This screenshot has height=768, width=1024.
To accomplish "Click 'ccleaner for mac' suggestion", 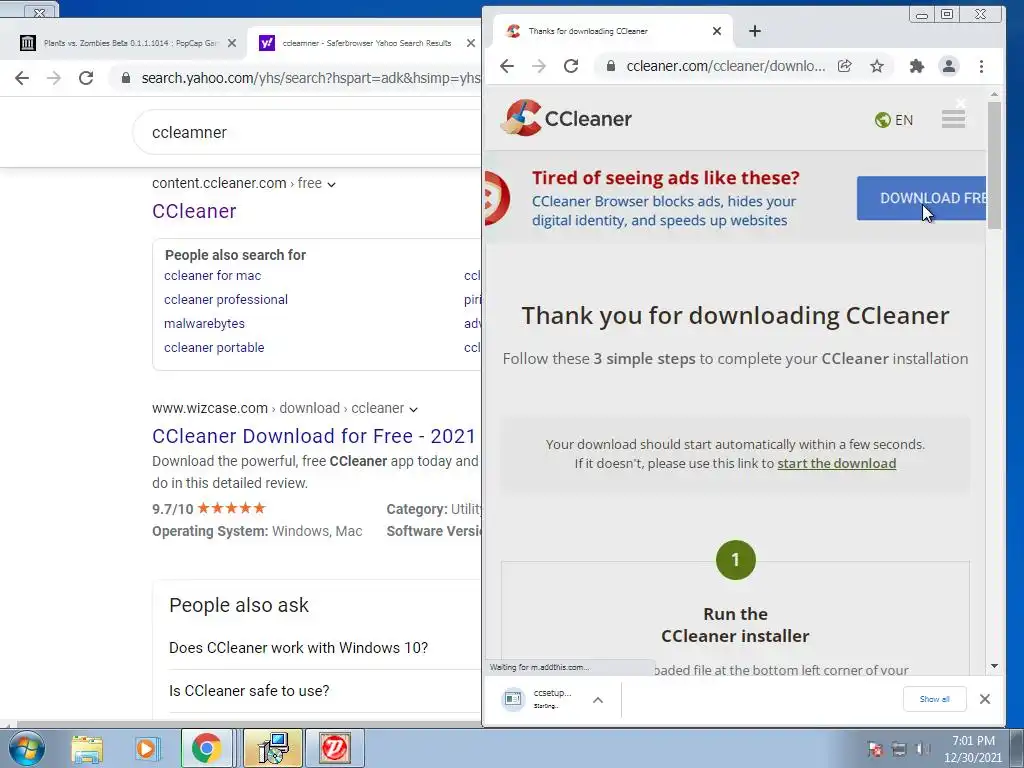I will (212, 276).
